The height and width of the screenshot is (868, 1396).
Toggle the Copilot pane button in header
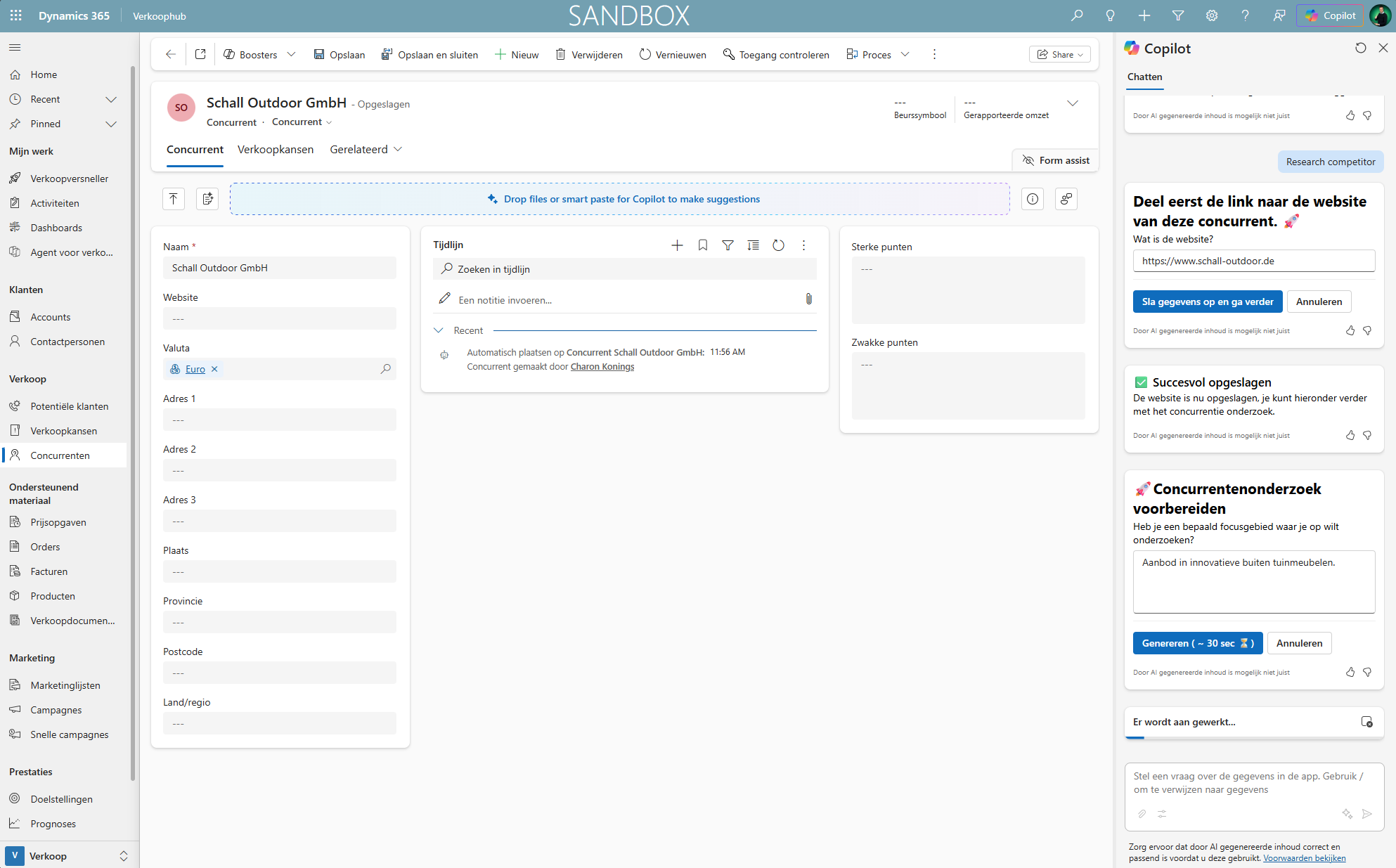[1330, 15]
